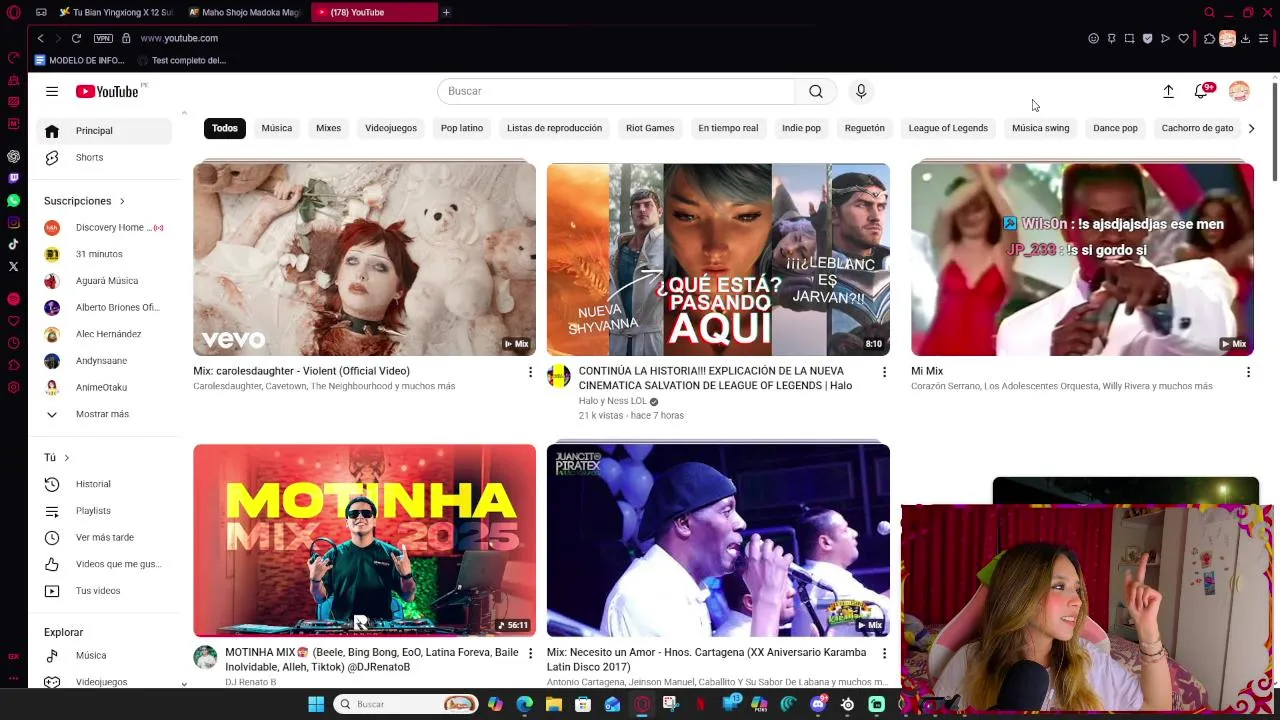This screenshot has height=720, width=1280.
Task: Select the League of Legends filter chip
Action: click(948, 128)
